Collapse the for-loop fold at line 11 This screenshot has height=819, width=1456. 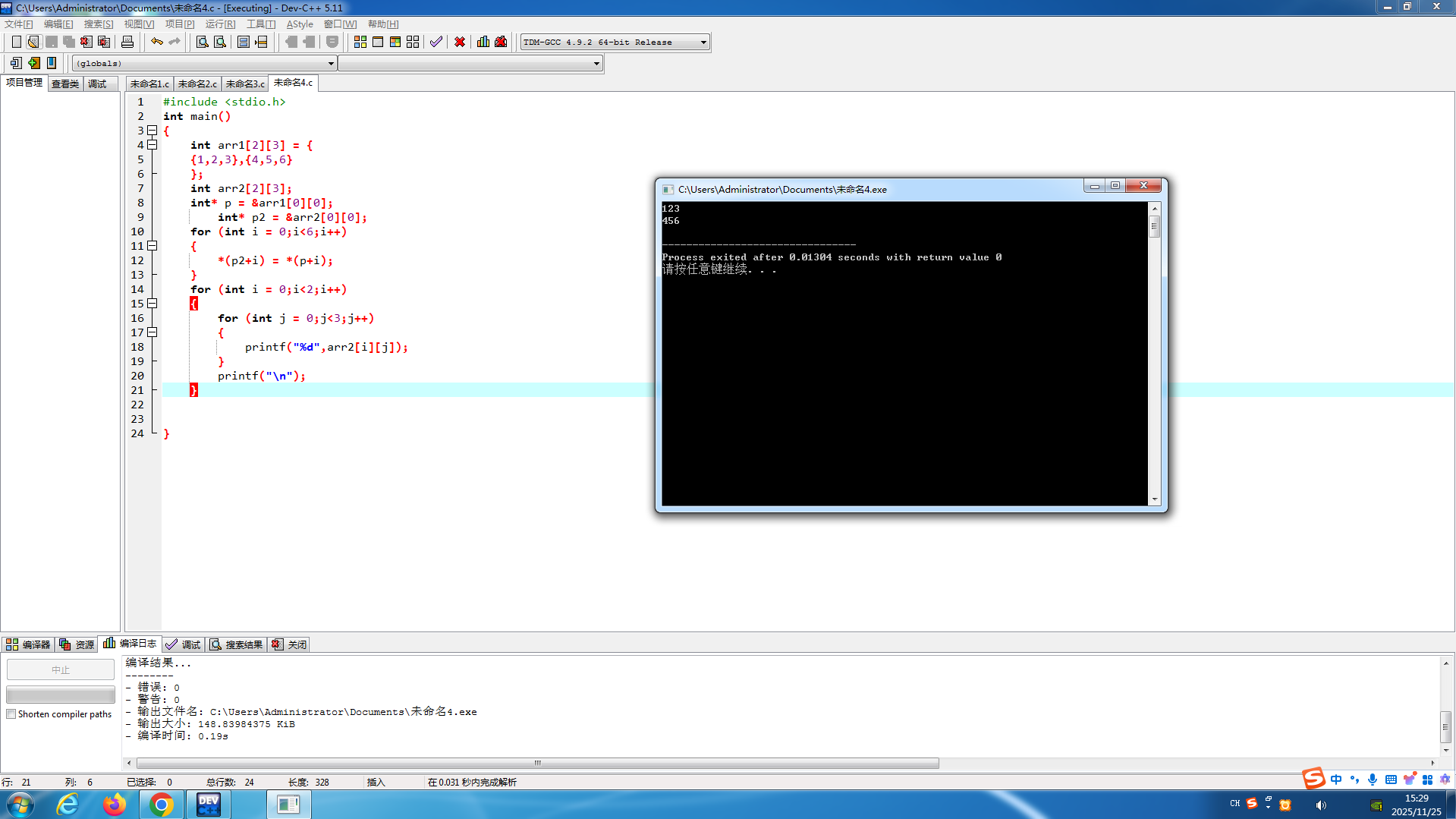pos(153,246)
